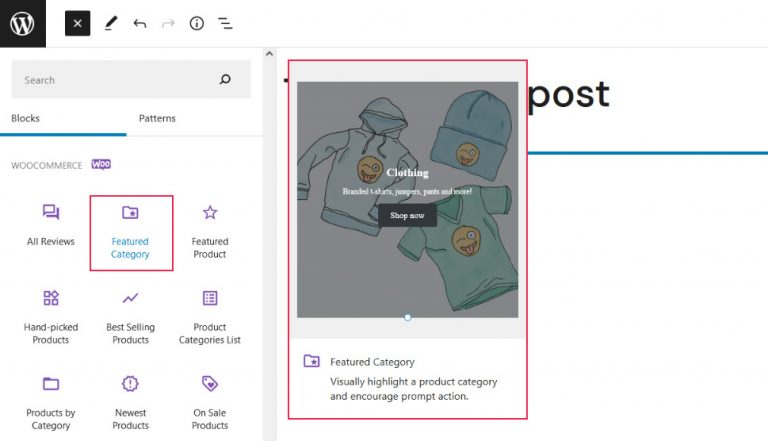The width and height of the screenshot is (768, 441).
Task: Open the document details info icon
Action: [x=197, y=23]
